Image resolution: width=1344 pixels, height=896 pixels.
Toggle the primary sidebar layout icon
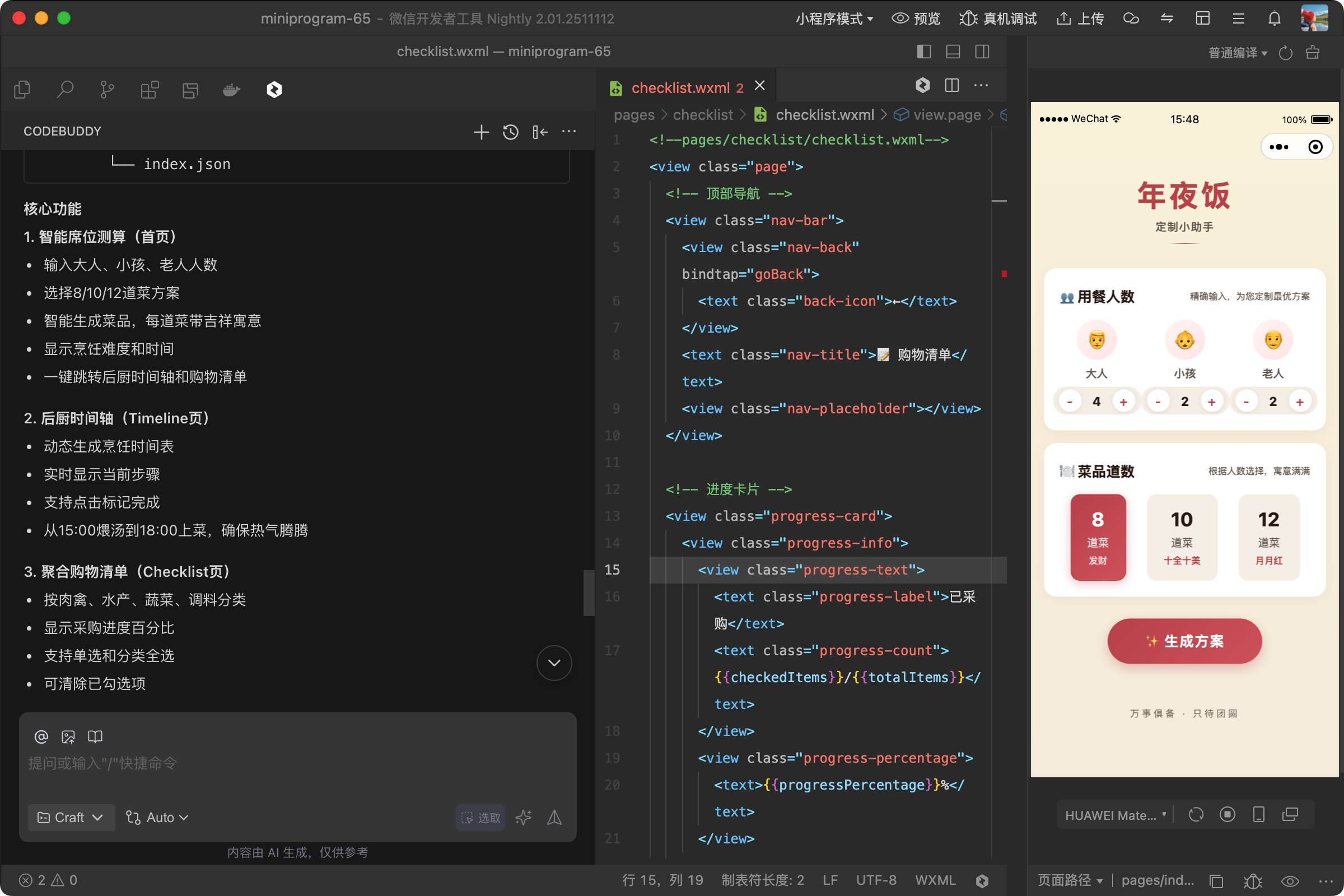pyautogui.click(x=923, y=52)
